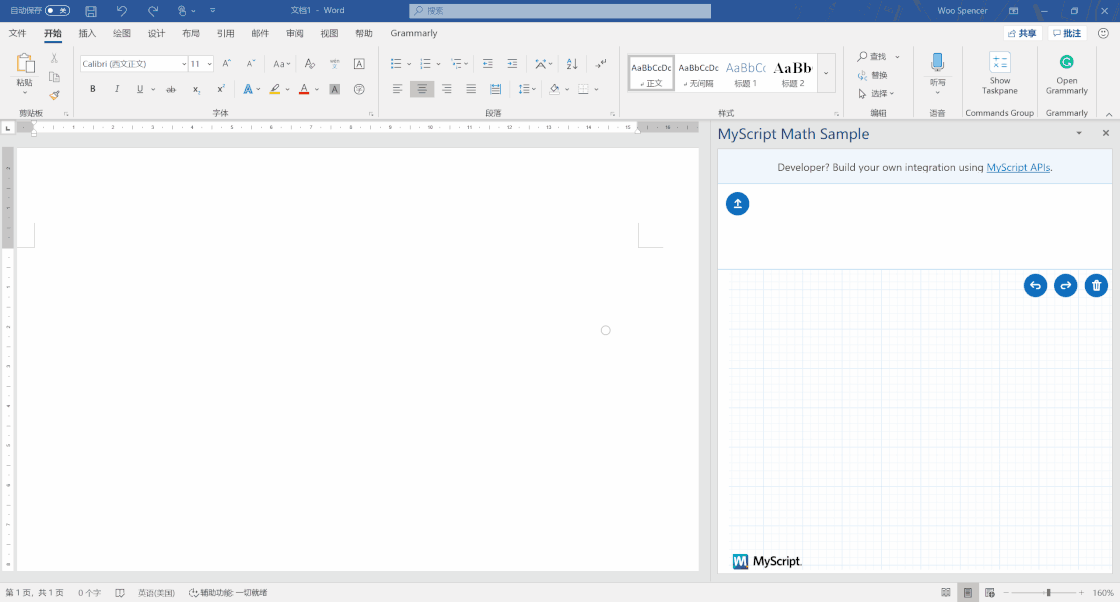The height and width of the screenshot is (602, 1120).
Task: Click the trash clear icon in MyScript
Action: click(x=1097, y=286)
